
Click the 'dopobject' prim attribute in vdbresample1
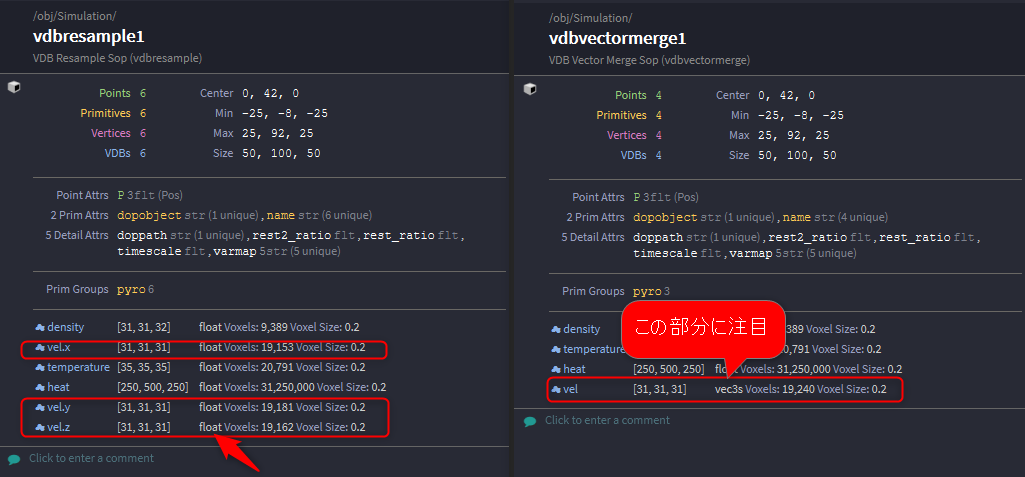coord(150,216)
